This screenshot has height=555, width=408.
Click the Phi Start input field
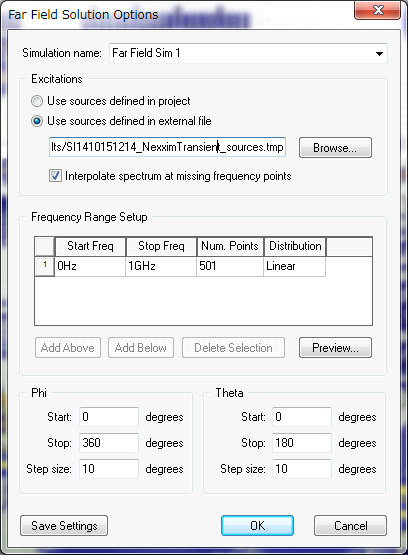pyautogui.click(x=109, y=417)
